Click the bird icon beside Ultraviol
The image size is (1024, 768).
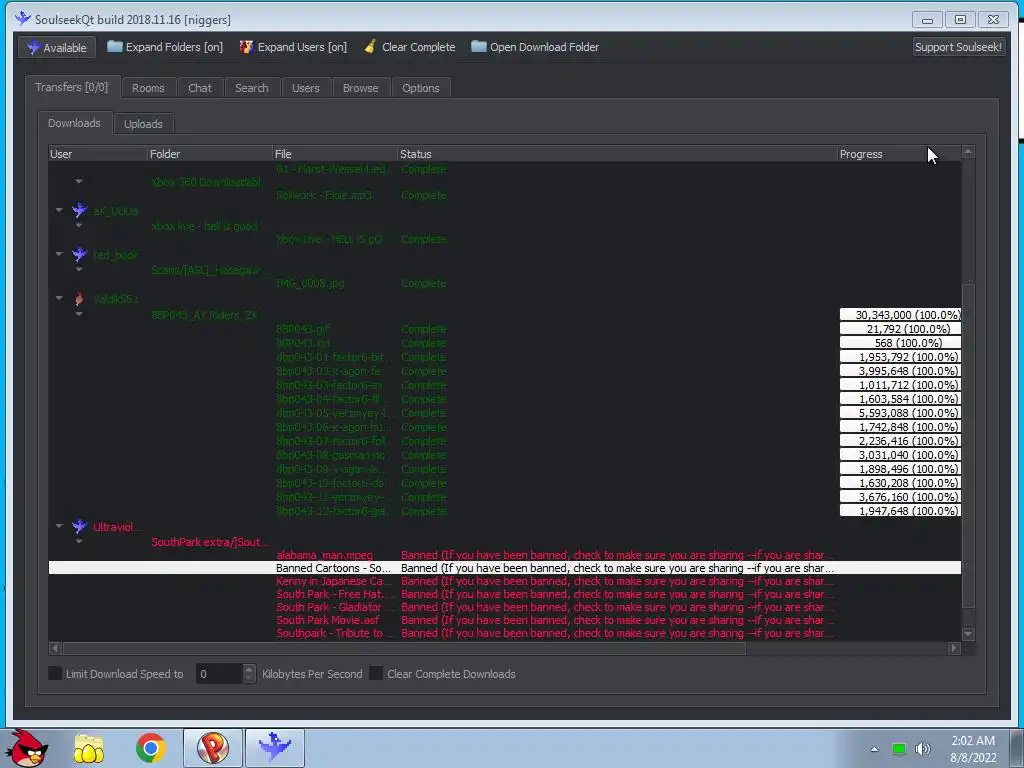(80, 526)
